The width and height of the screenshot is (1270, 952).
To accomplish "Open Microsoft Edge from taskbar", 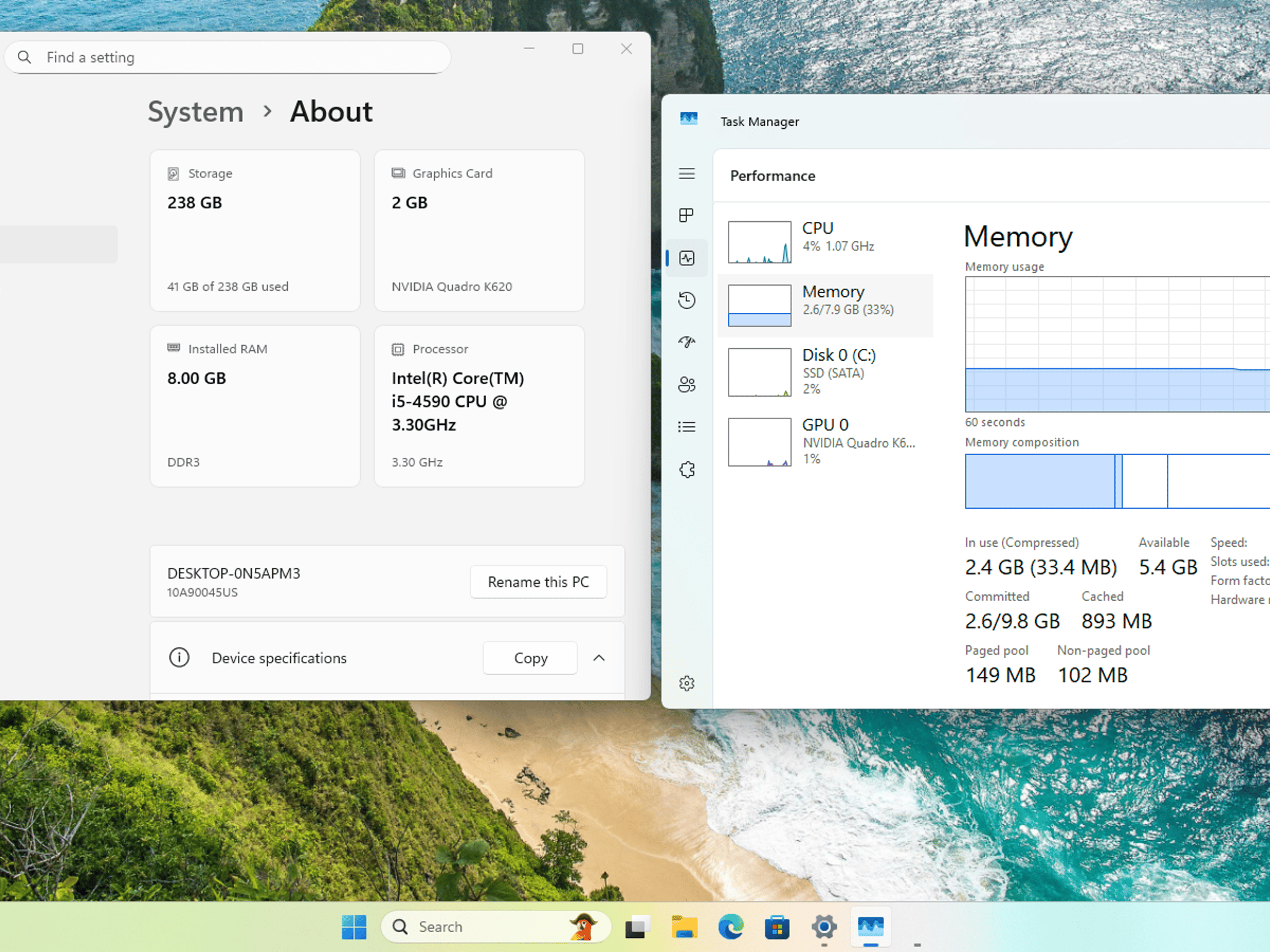I will [x=730, y=927].
